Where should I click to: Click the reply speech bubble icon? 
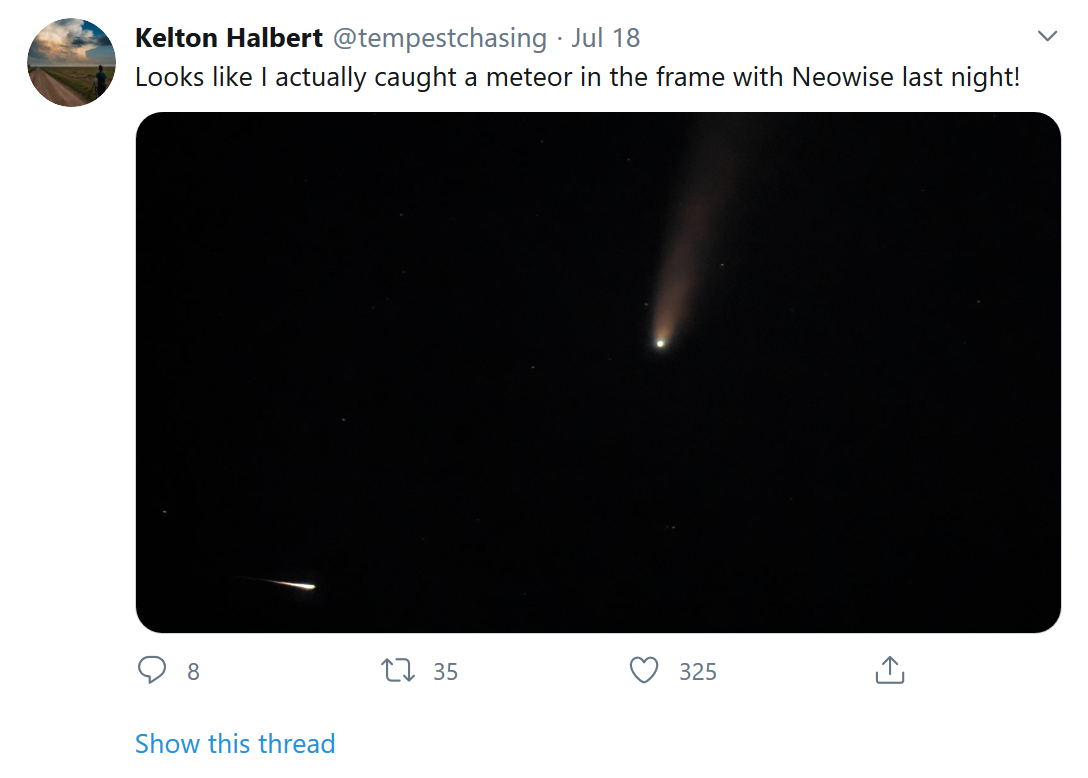tap(152, 670)
